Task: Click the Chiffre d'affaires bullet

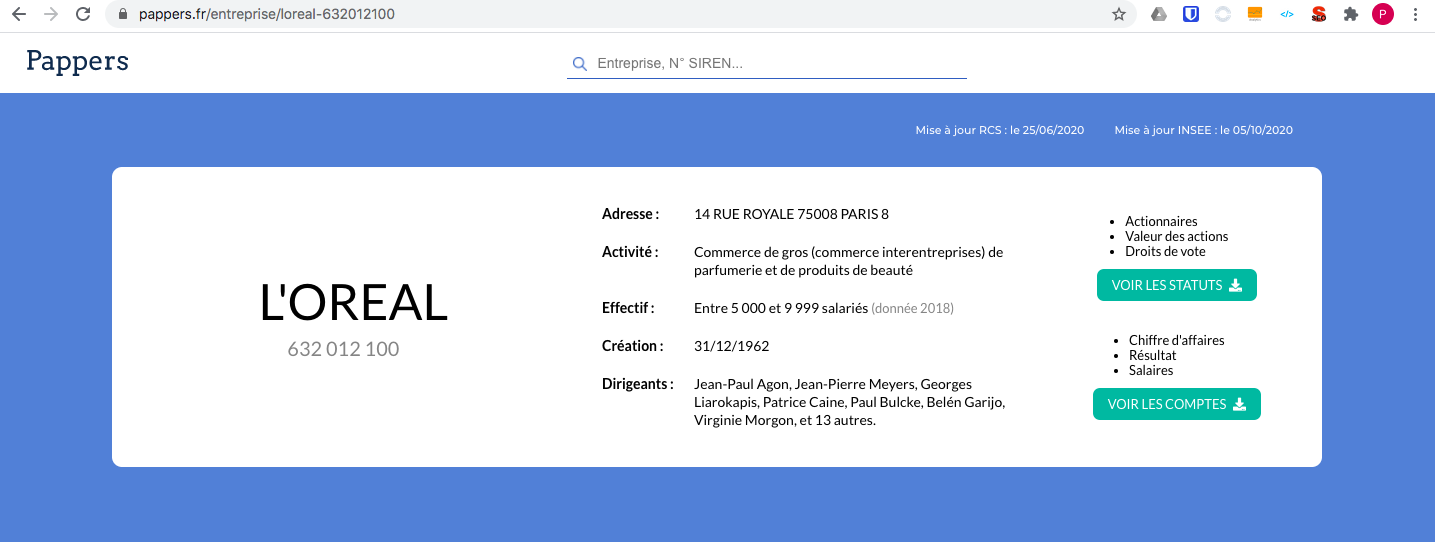Action: coord(1176,340)
